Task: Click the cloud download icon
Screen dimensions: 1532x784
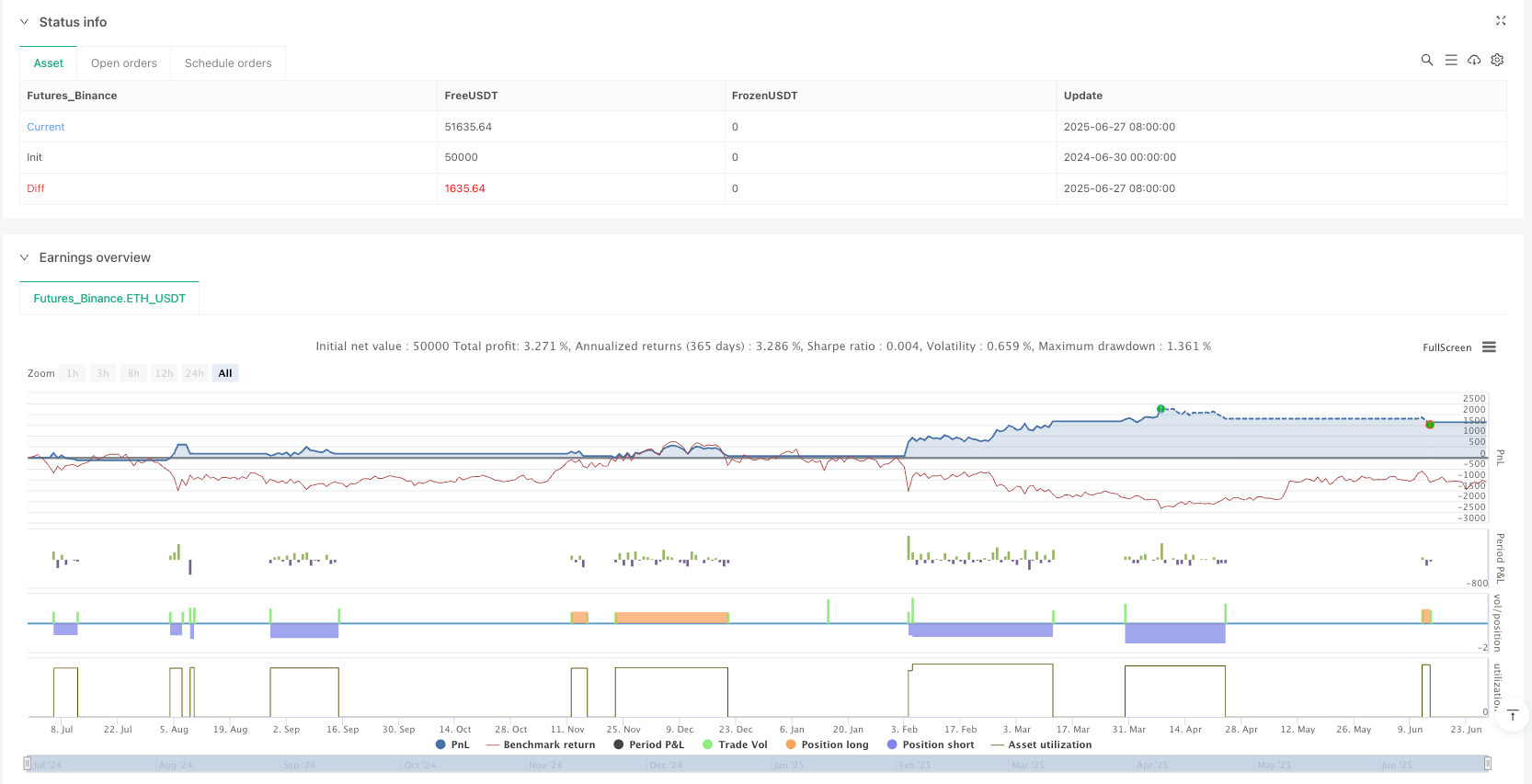Action: [x=1474, y=60]
